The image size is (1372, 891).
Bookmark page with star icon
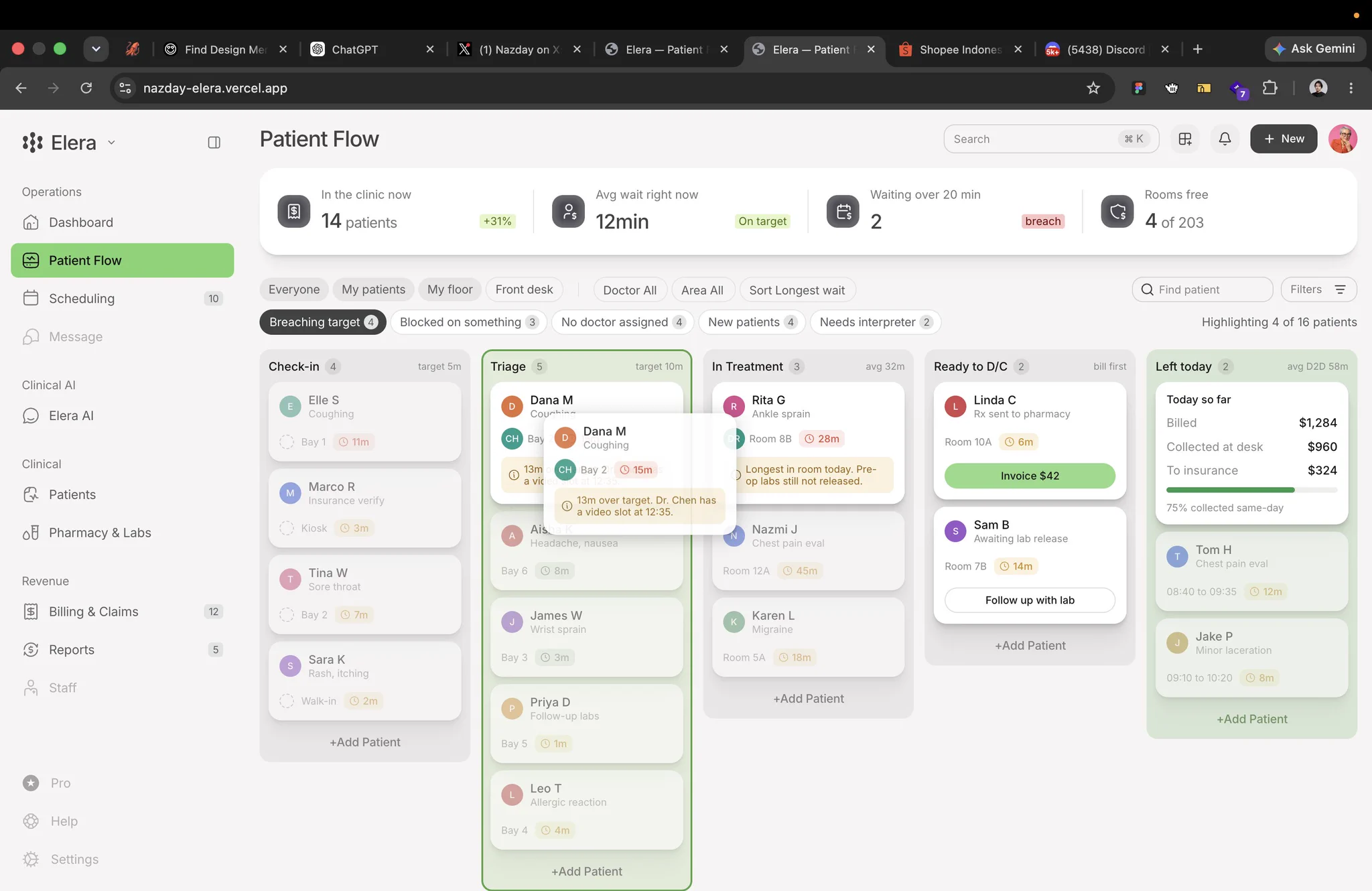click(1093, 88)
